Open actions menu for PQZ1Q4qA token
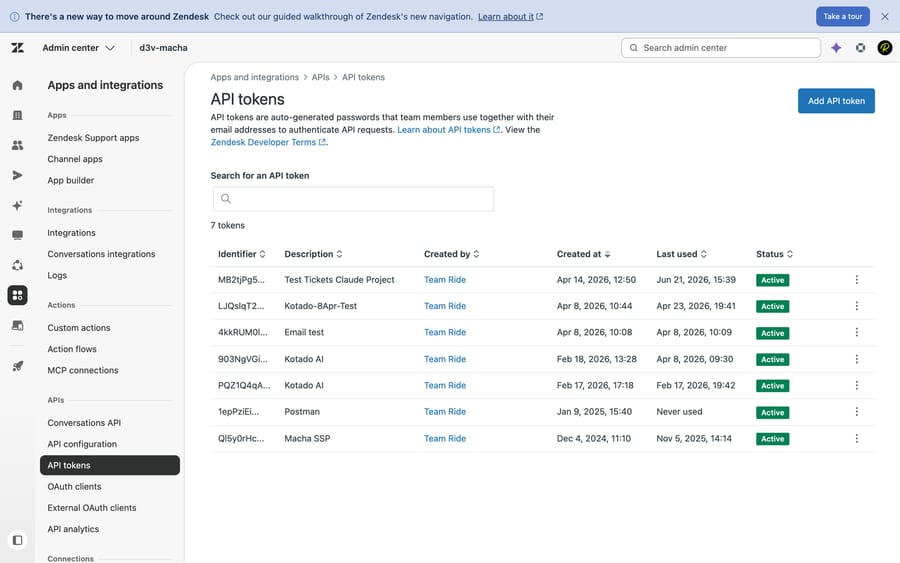900x563 pixels. (x=856, y=385)
